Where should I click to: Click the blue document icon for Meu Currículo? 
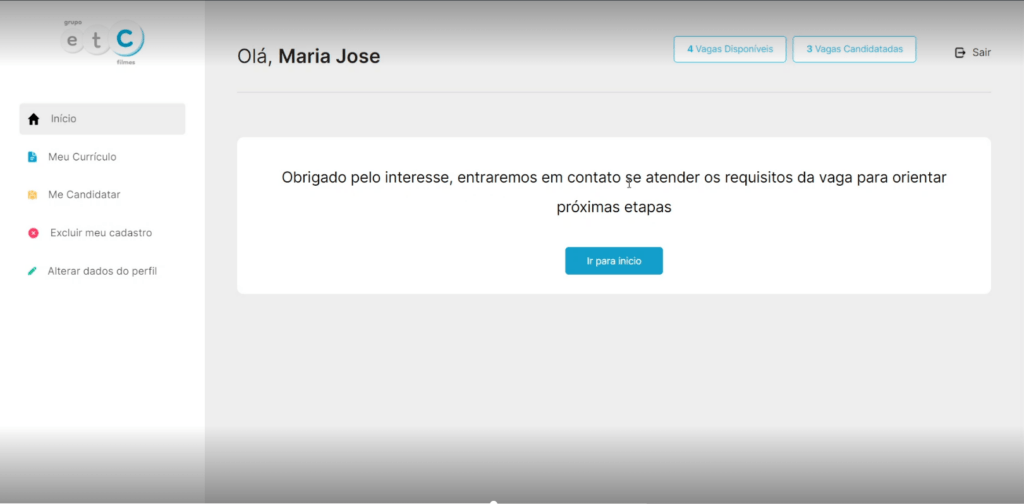pos(33,157)
